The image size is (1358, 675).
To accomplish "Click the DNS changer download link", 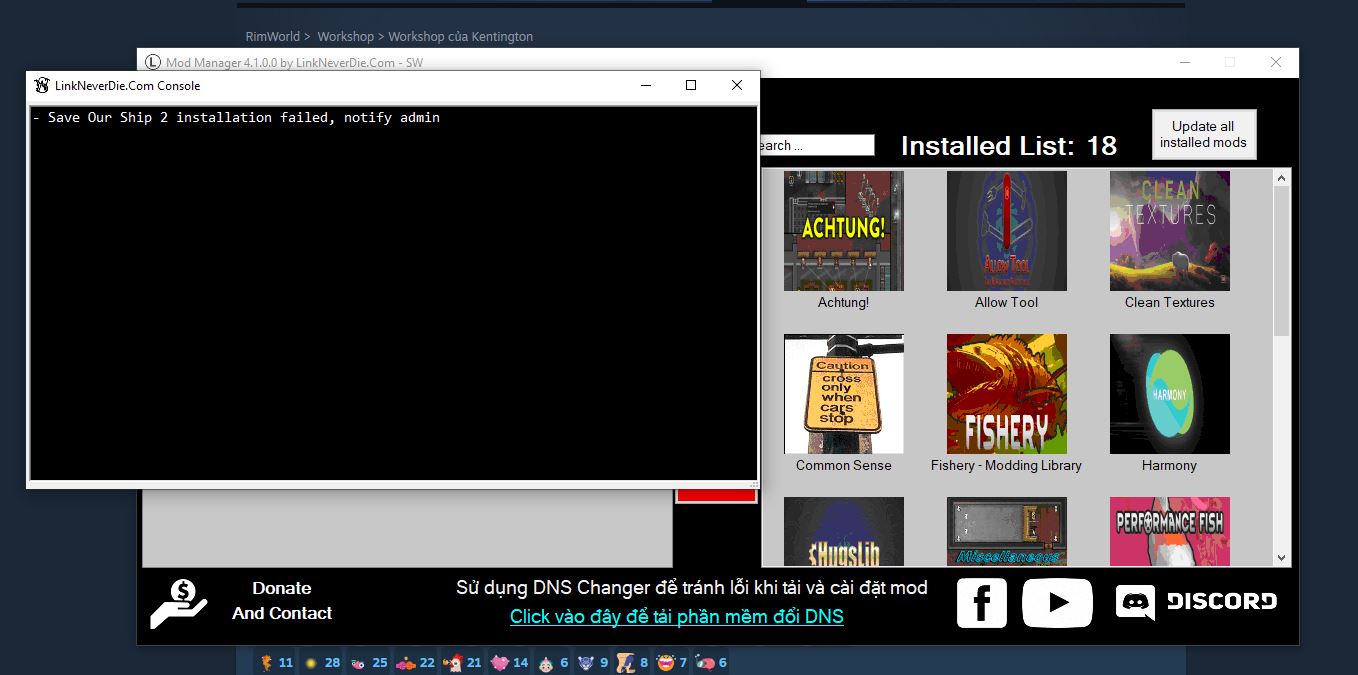I will click(676, 617).
